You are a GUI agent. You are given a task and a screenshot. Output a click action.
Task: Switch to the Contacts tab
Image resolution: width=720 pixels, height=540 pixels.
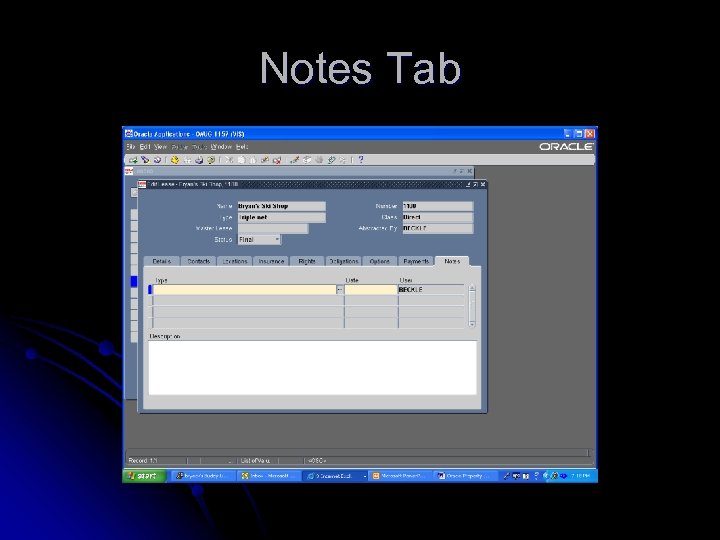(198, 261)
